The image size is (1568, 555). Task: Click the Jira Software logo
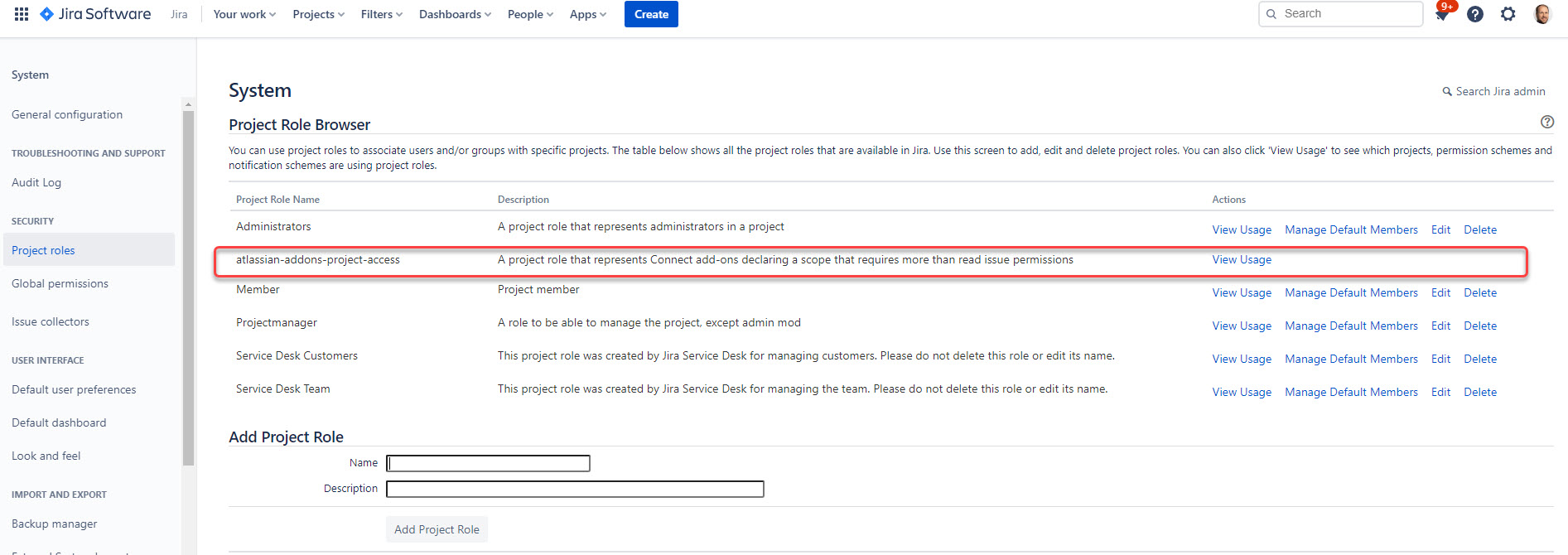click(95, 14)
